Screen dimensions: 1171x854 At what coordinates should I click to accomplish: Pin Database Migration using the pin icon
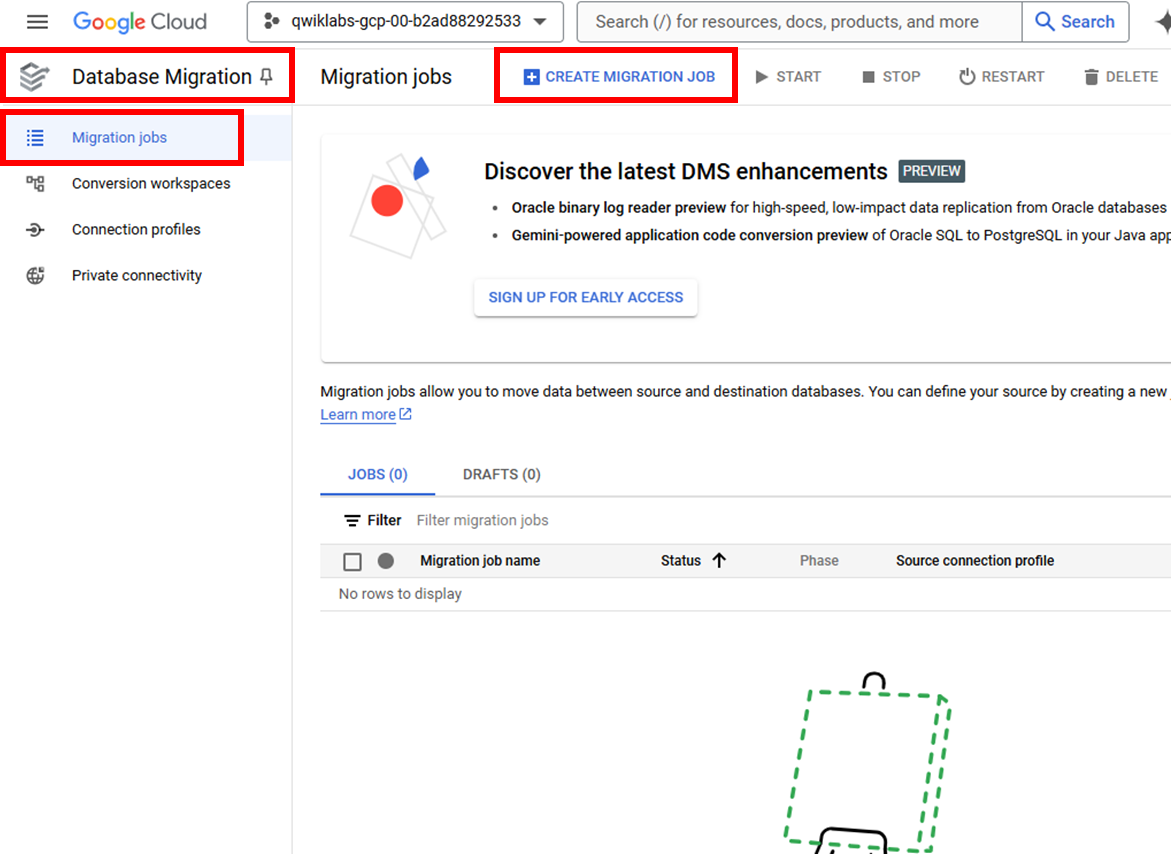tap(267, 76)
